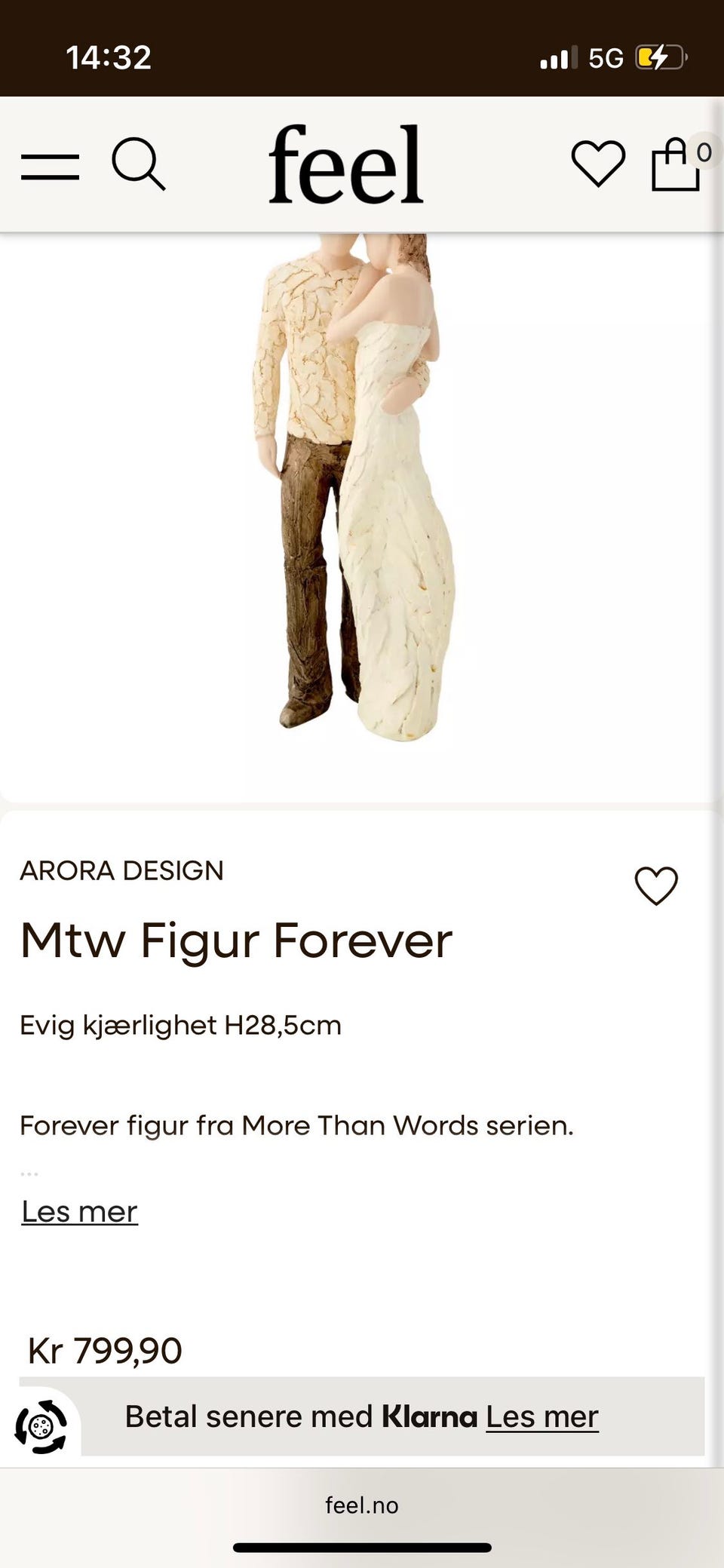724x1568 pixels.
Task: Select the ARORA DESIGN brand link
Action: pos(121,870)
